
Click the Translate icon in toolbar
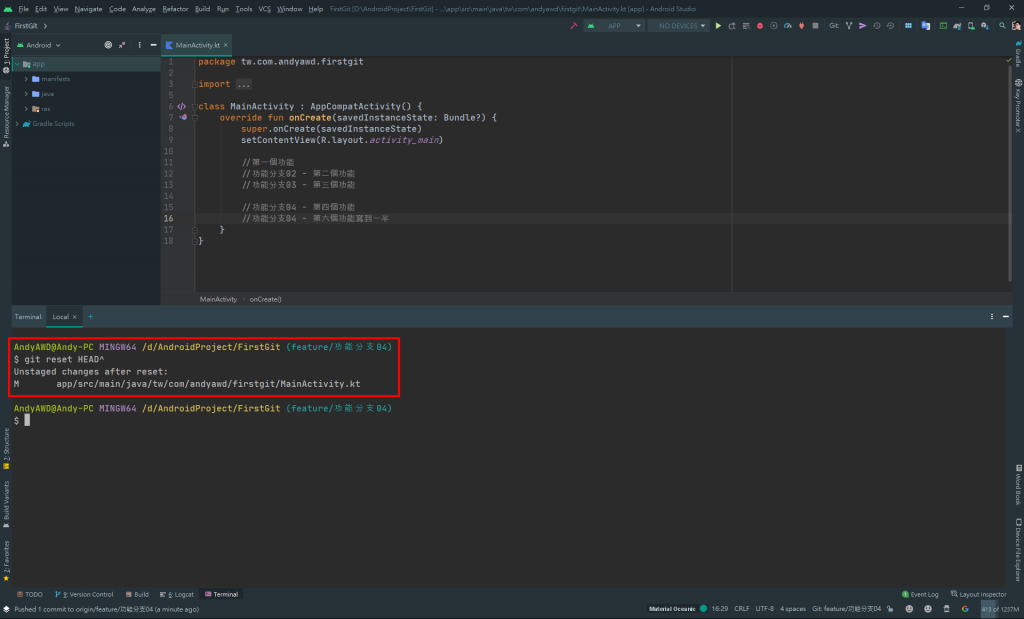(x=925, y=25)
